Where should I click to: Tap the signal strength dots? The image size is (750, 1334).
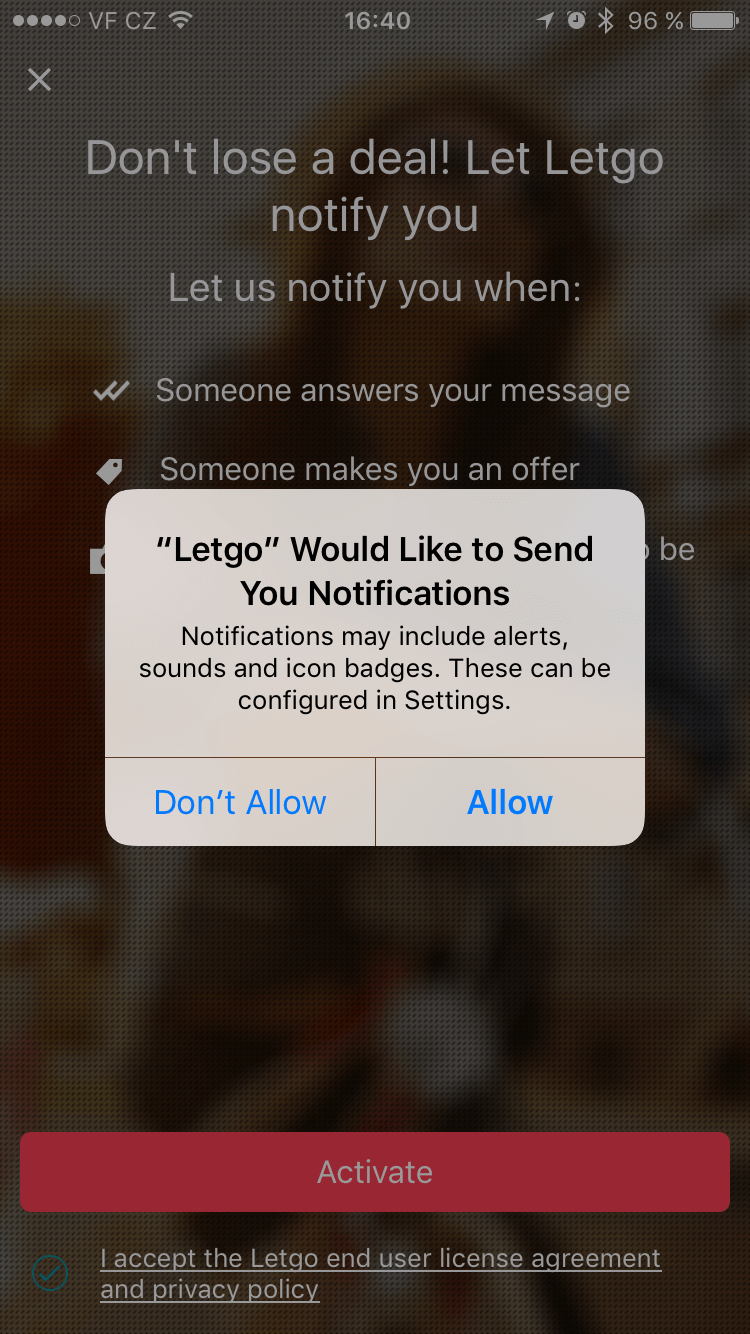[46, 20]
